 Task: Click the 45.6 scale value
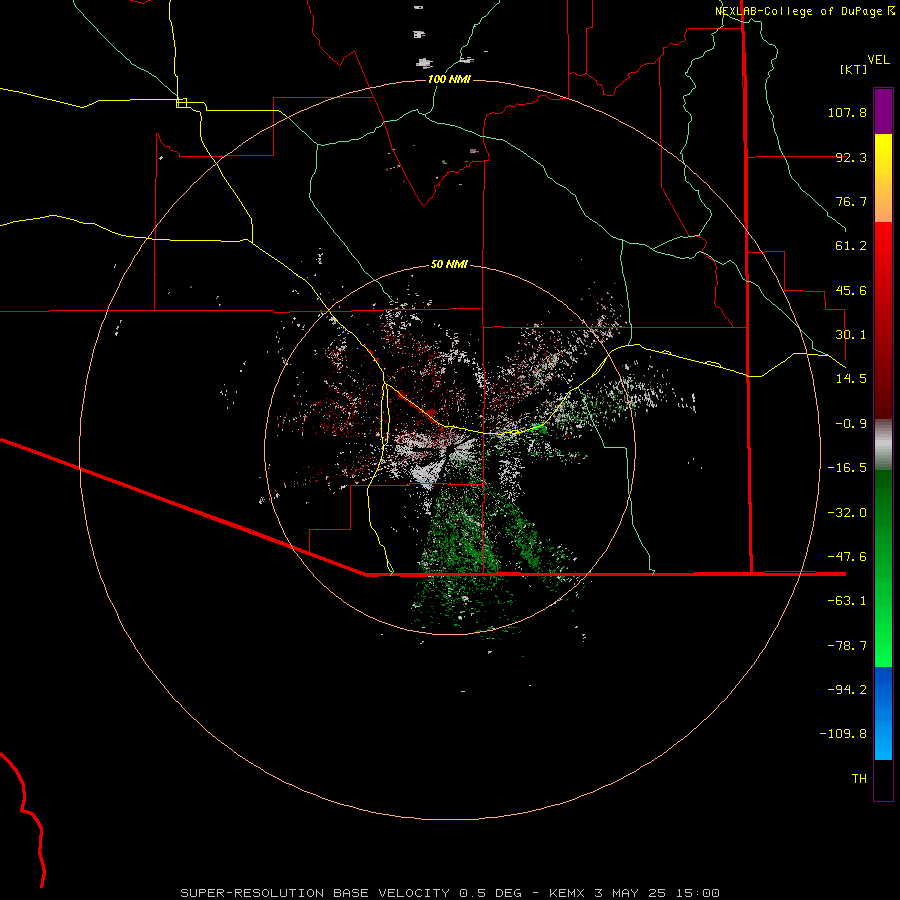pyautogui.click(x=851, y=290)
